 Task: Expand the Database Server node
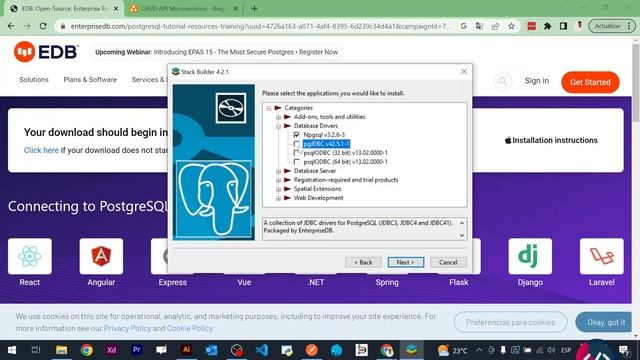(x=278, y=171)
